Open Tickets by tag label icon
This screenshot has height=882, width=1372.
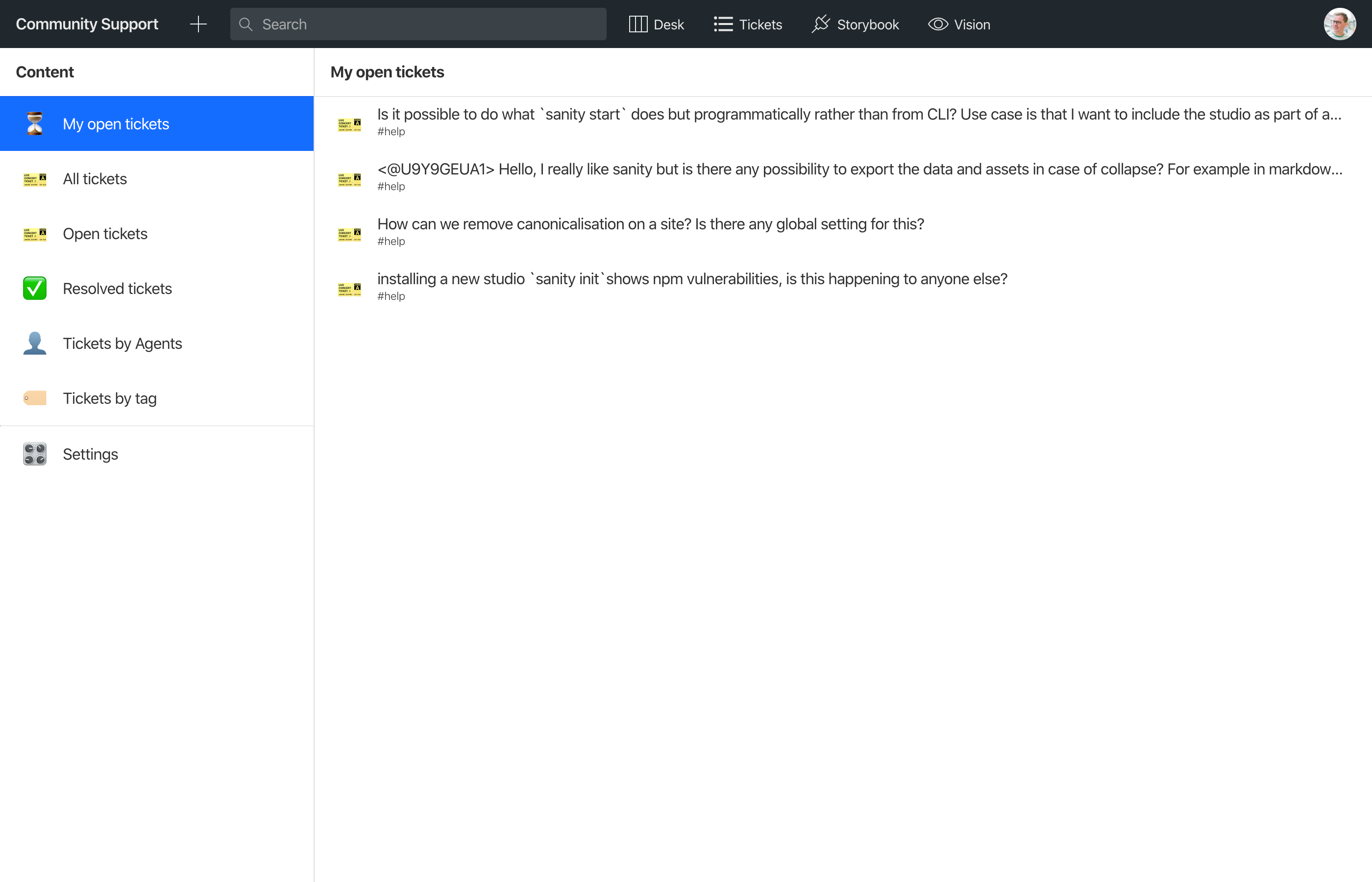(109, 399)
